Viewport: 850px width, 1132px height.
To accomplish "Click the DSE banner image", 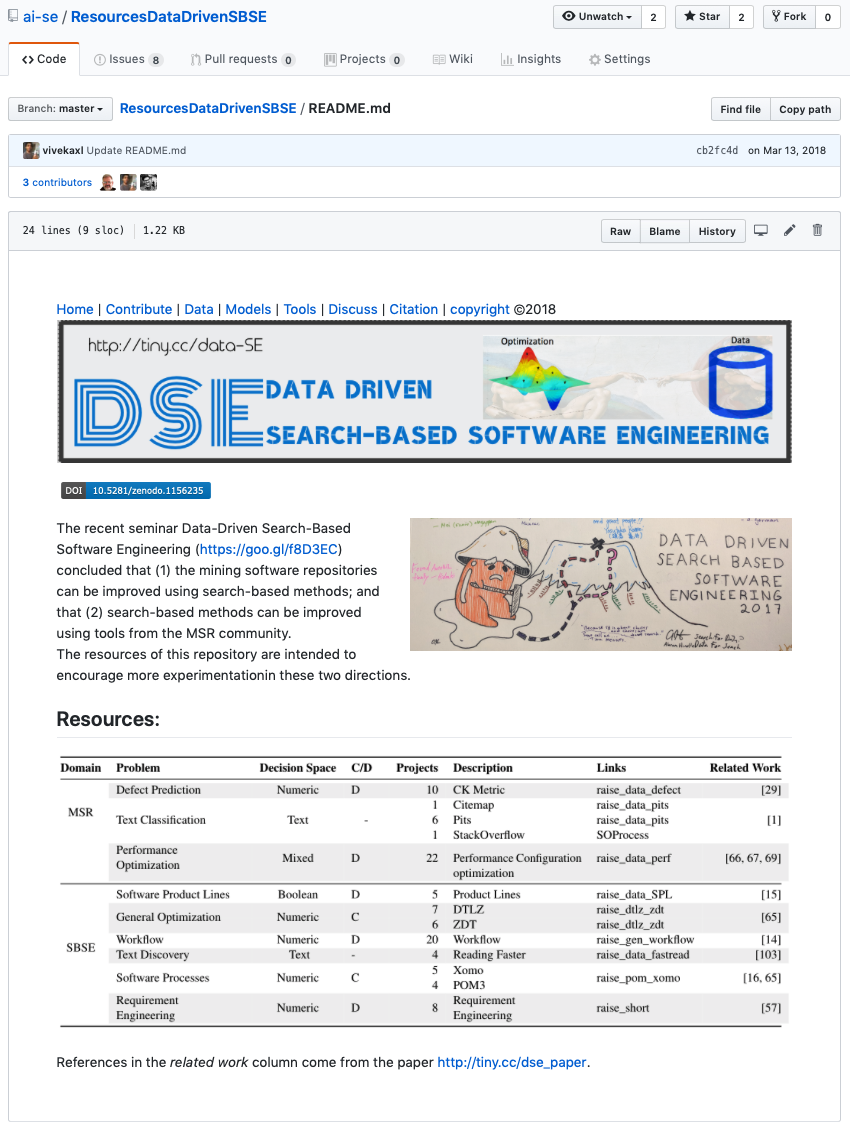I will click(425, 391).
